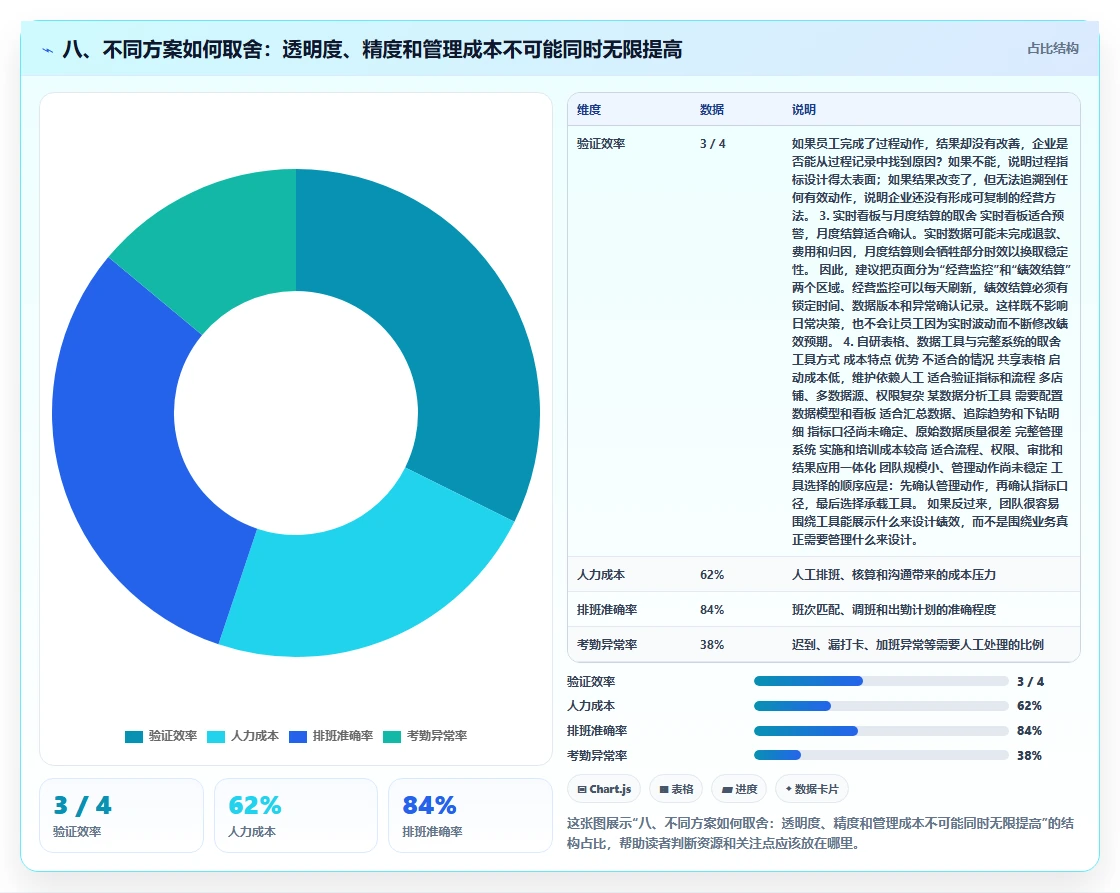
Task: Toggle the 人力成本 legend color swatch
Action: pos(216,737)
